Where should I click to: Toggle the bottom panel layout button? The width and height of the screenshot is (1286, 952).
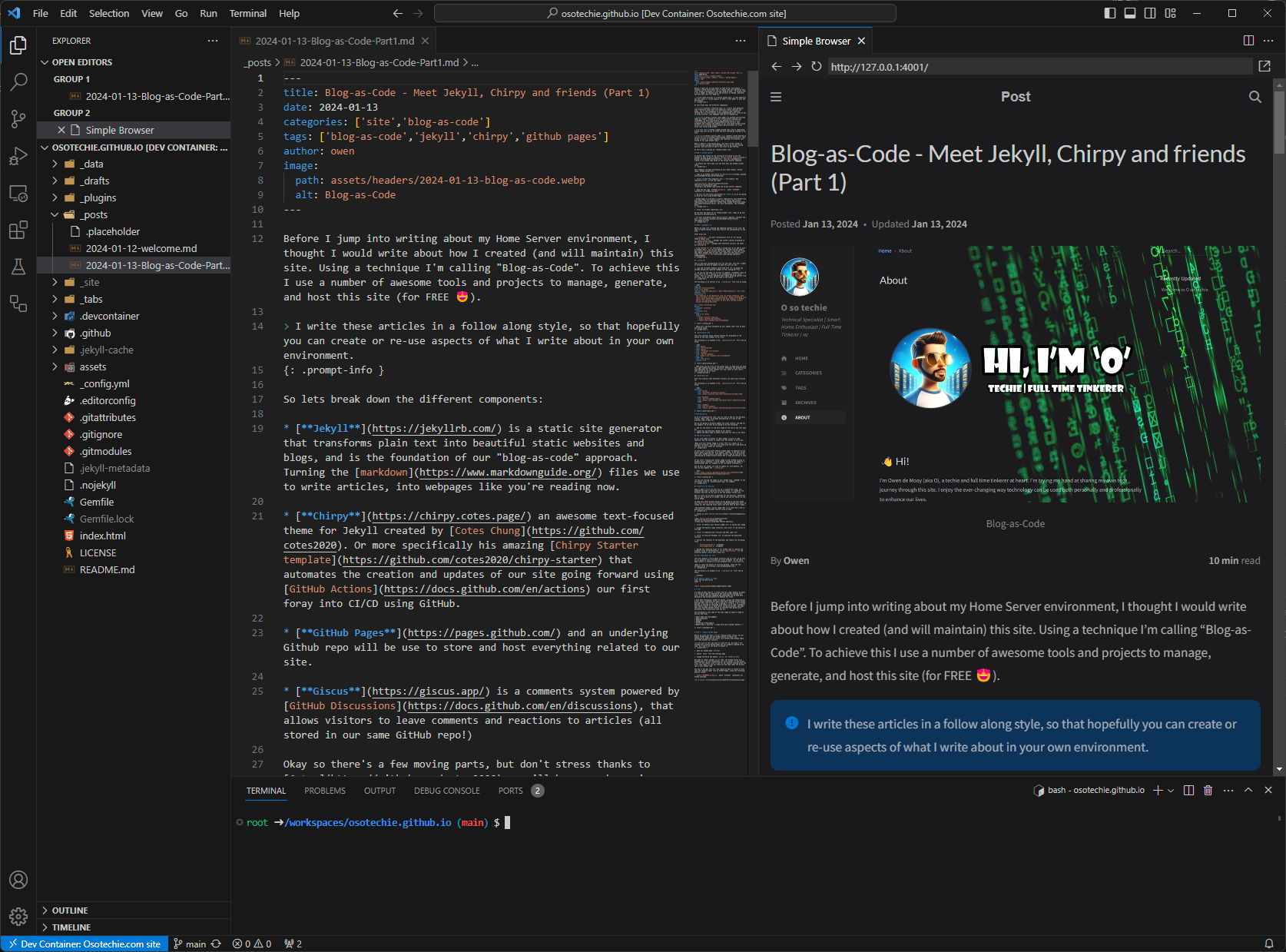point(1129,13)
